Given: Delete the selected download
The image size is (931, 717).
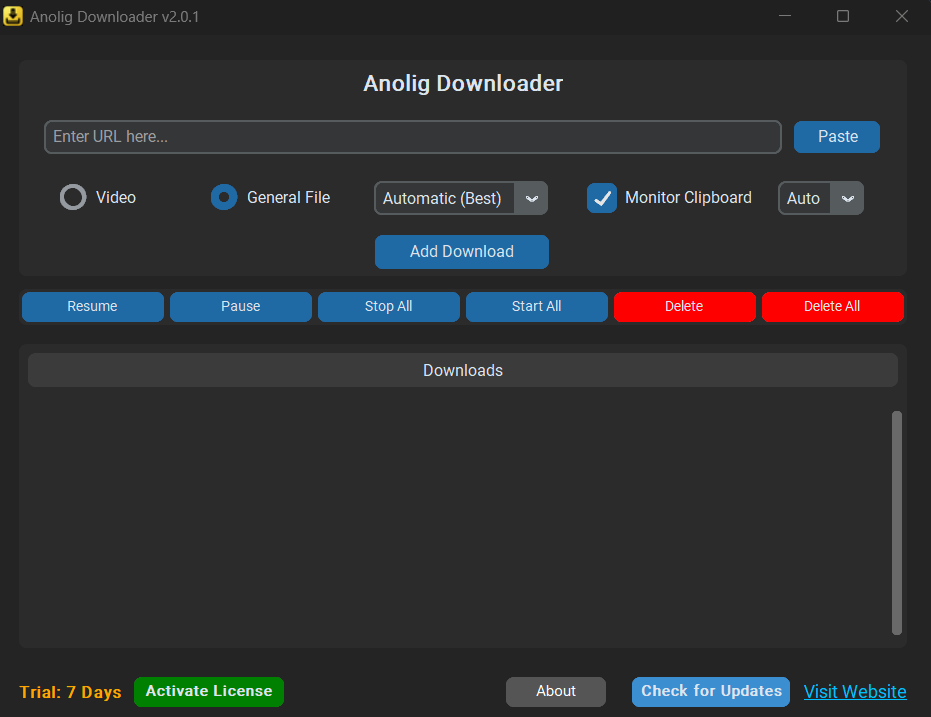Looking at the screenshot, I should [684, 307].
